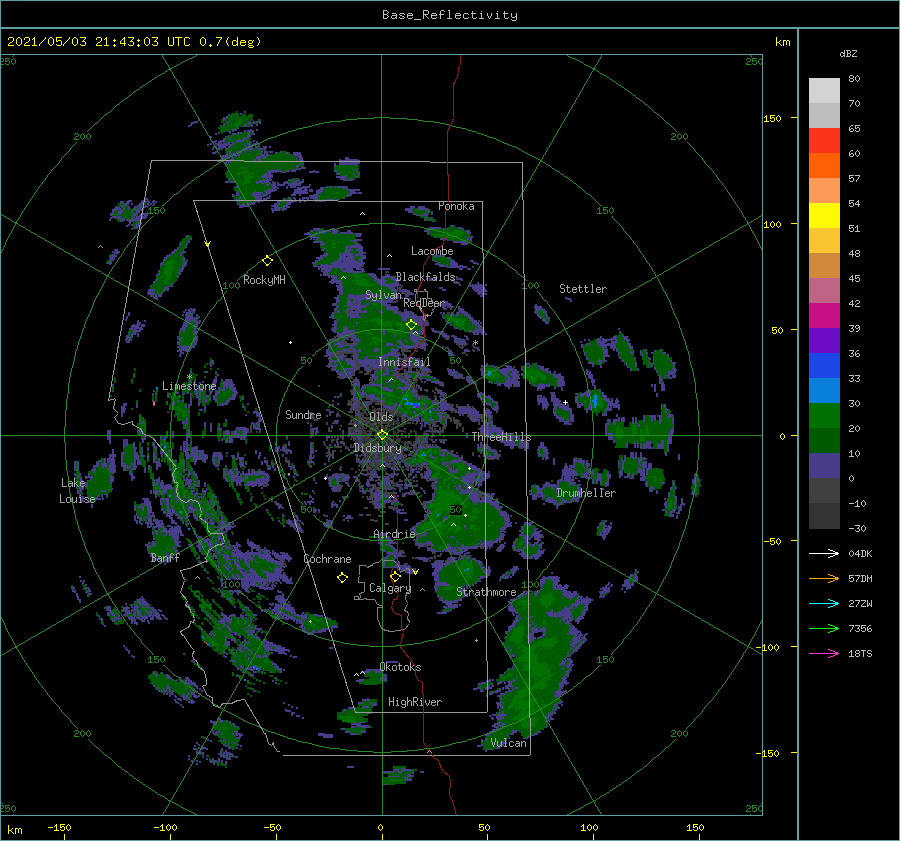Click the Base_Reflectivity title text

pos(450,15)
